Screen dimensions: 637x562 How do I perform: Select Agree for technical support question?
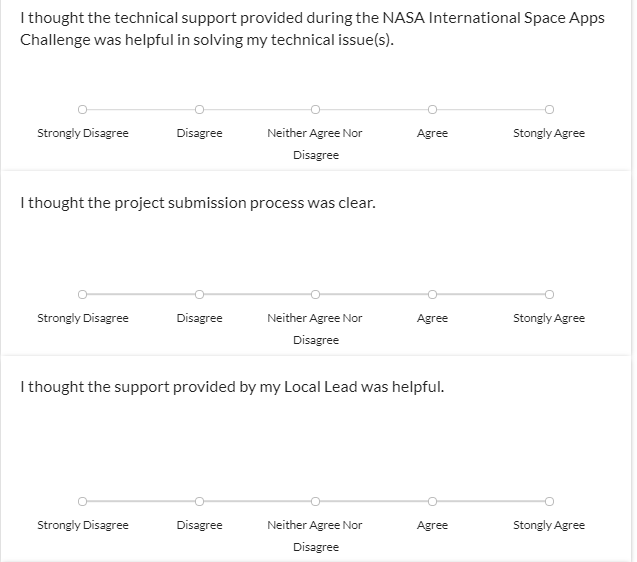click(x=432, y=109)
